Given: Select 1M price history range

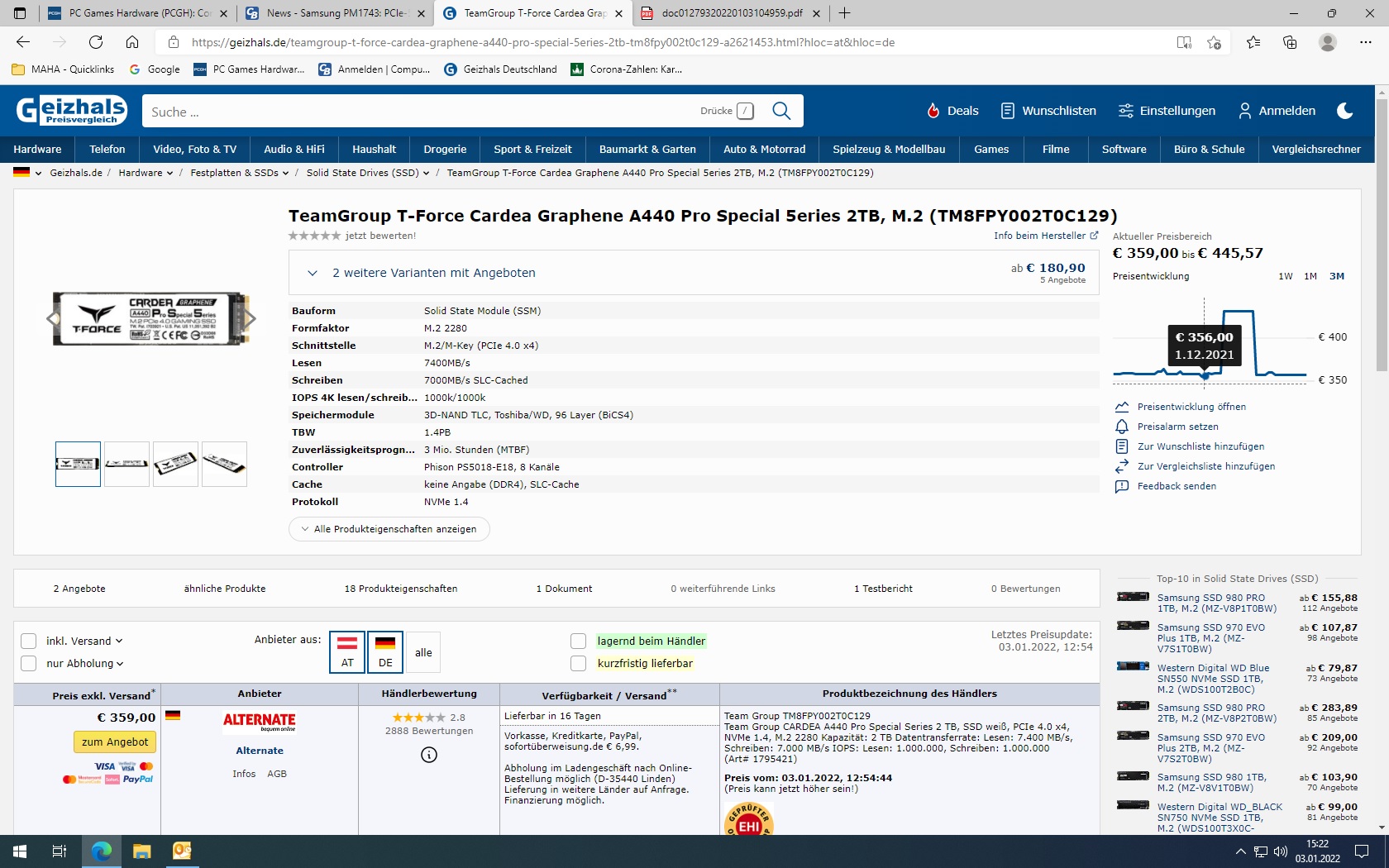Looking at the screenshot, I should (1310, 276).
